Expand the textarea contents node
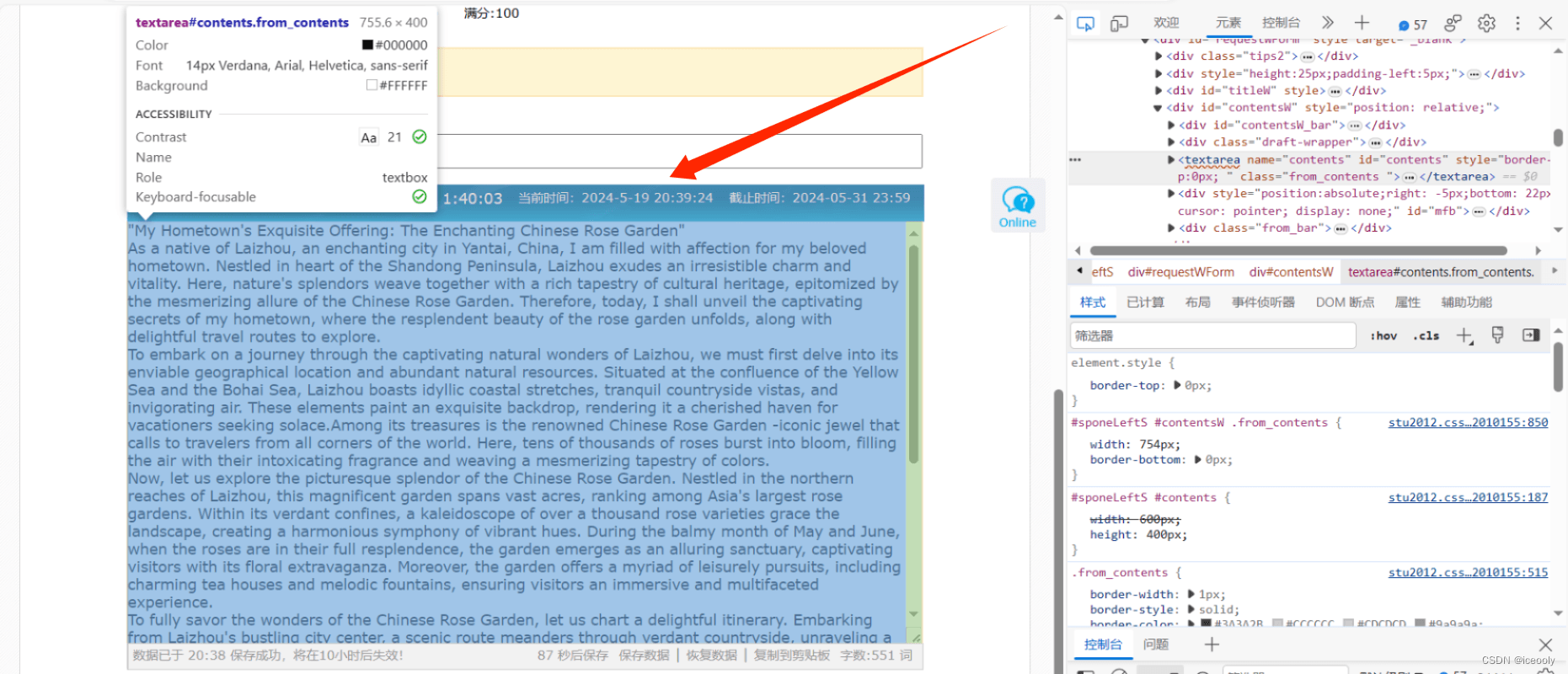The width and height of the screenshot is (1568, 674). click(1171, 159)
